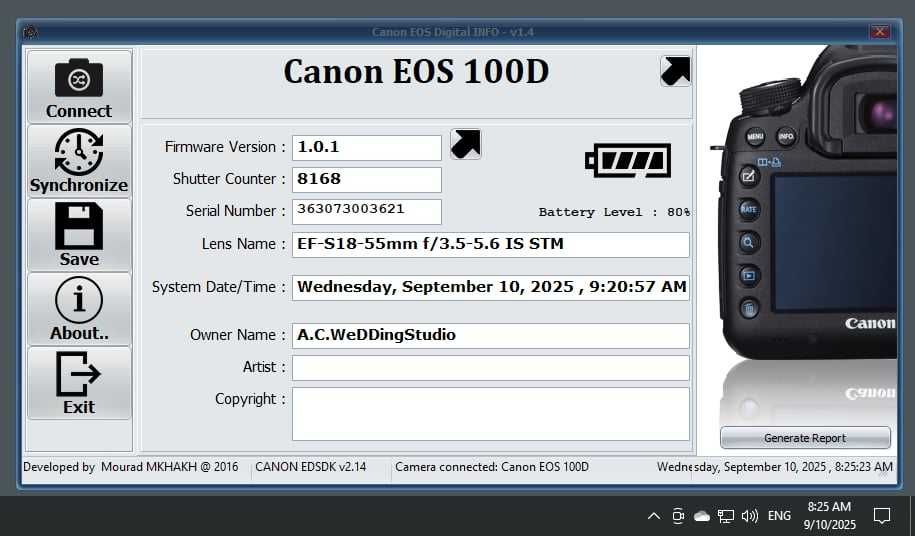
Task: Click Meet Now camera tray icon
Action: pyautogui.click(x=677, y=516)
